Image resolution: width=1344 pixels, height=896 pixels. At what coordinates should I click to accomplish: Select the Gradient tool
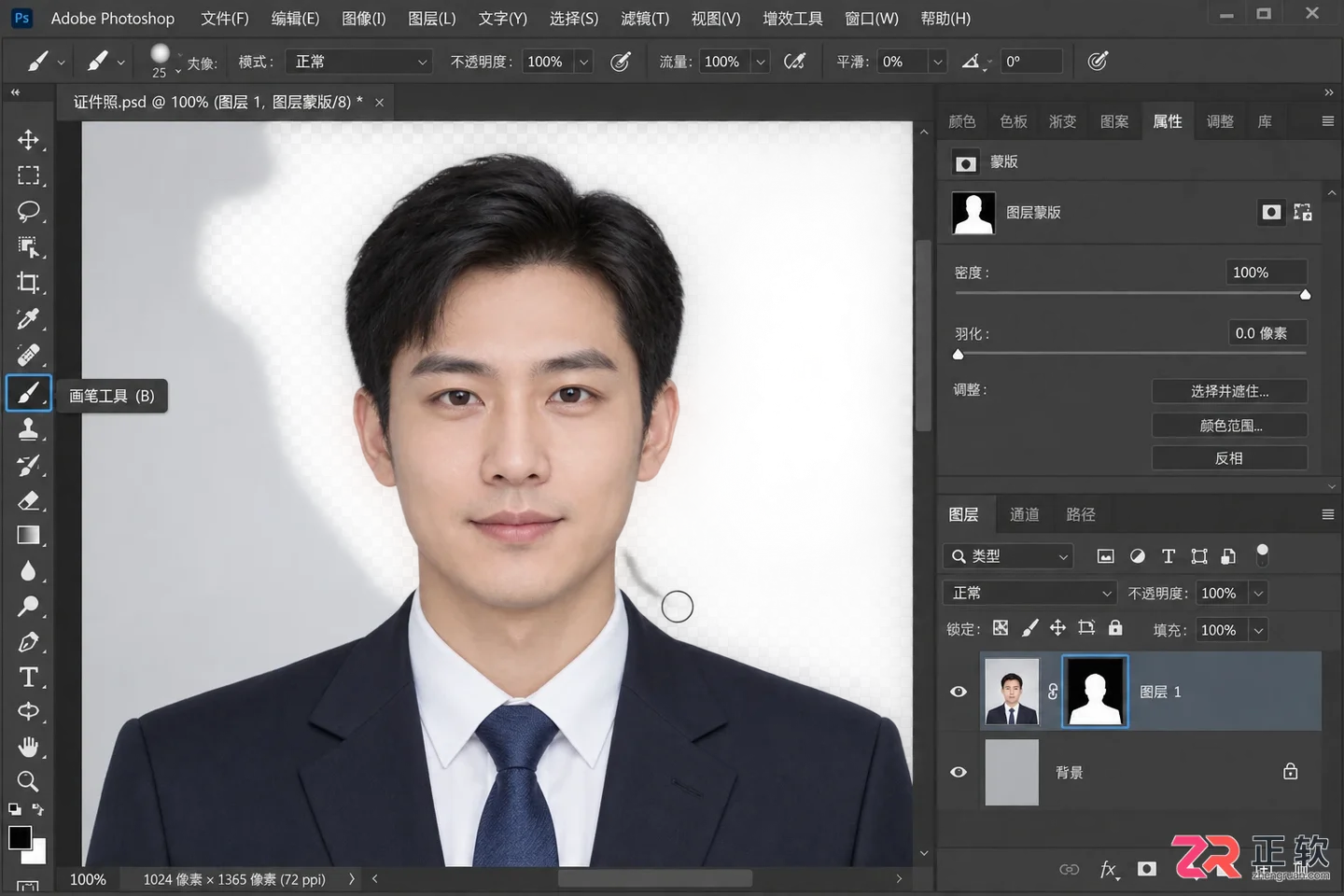pyautogui.click(x=28, y=535)
